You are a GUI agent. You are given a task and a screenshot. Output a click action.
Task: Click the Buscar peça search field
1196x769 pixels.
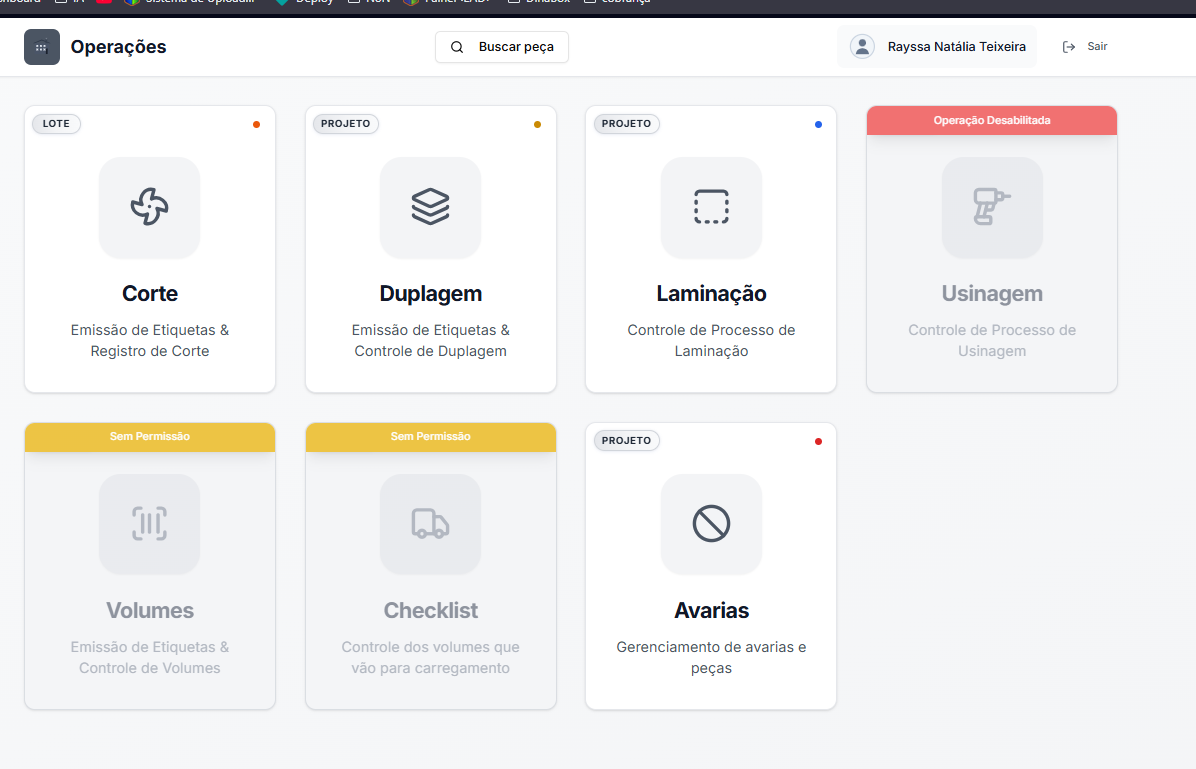[x=502, y=47]
